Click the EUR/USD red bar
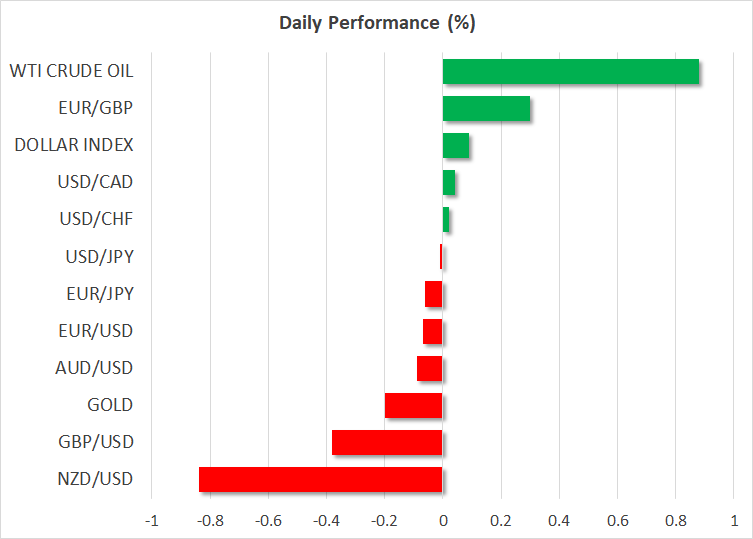This screenshot has width=753, height=539. [432, 331]
